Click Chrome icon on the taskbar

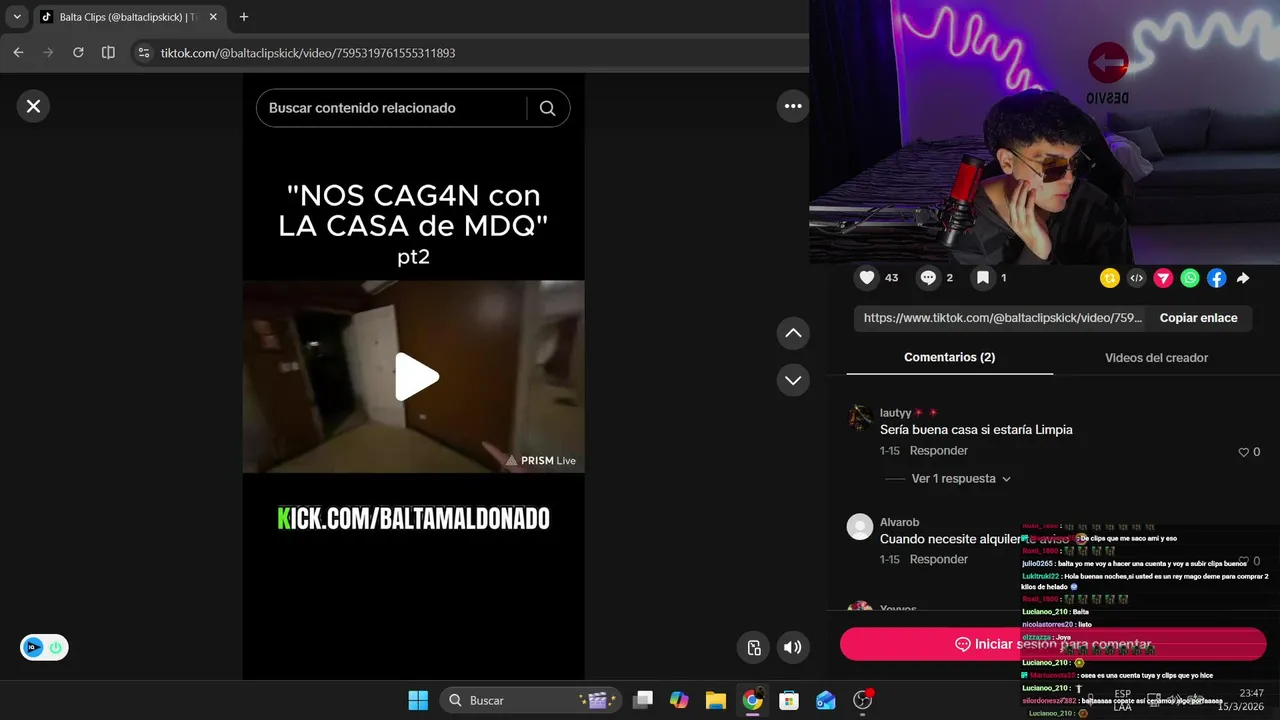click(x=752, y=700)
